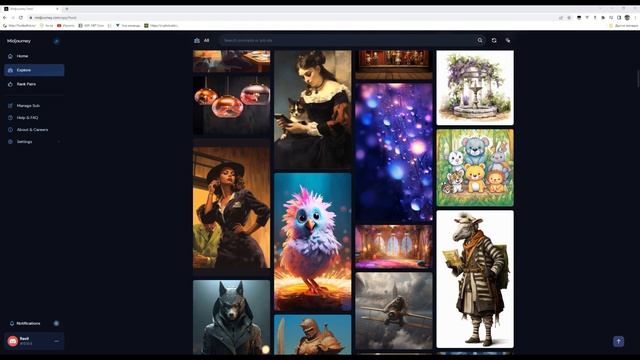Click the browser back arrow
This screenshot has height=360, width=640.
tap(5, 18)
